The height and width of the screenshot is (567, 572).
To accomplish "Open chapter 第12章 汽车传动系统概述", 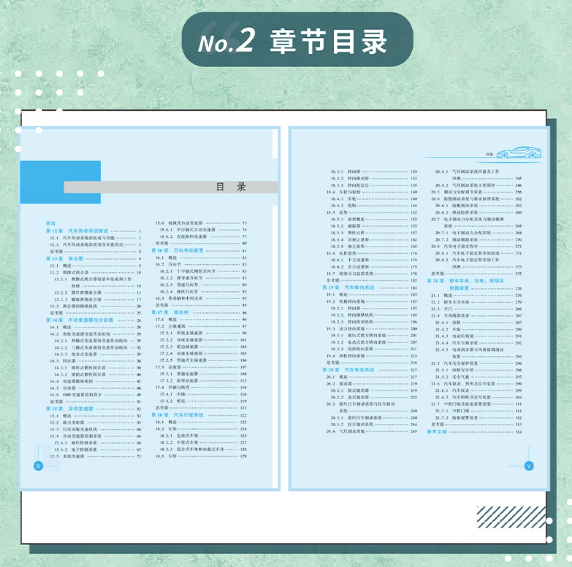I will click(x=93, y=231).
